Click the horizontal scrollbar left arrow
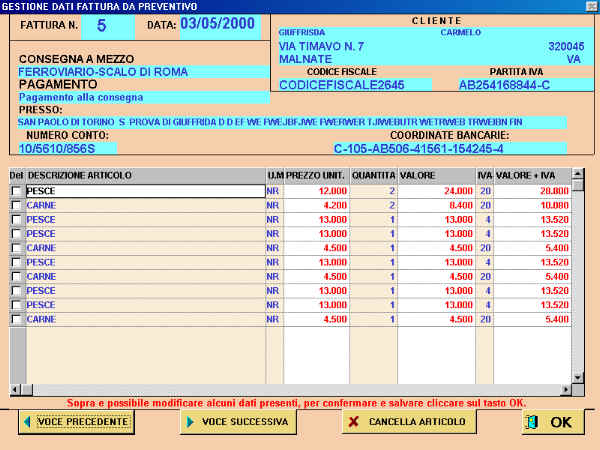The height and width of the screenshot is (450, 600). [16, 389]
